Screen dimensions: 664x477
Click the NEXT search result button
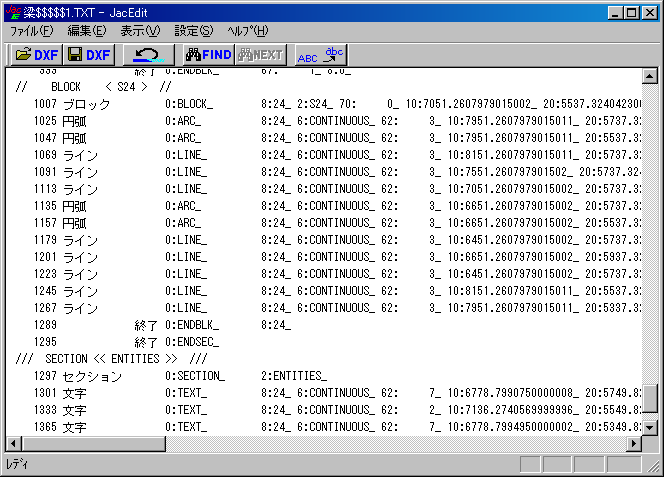(260, 55)
